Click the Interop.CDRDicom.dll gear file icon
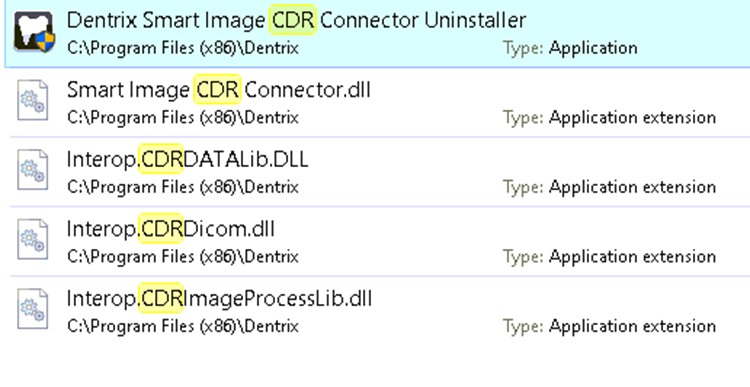The image size is (750, 387). coord(33,239)
